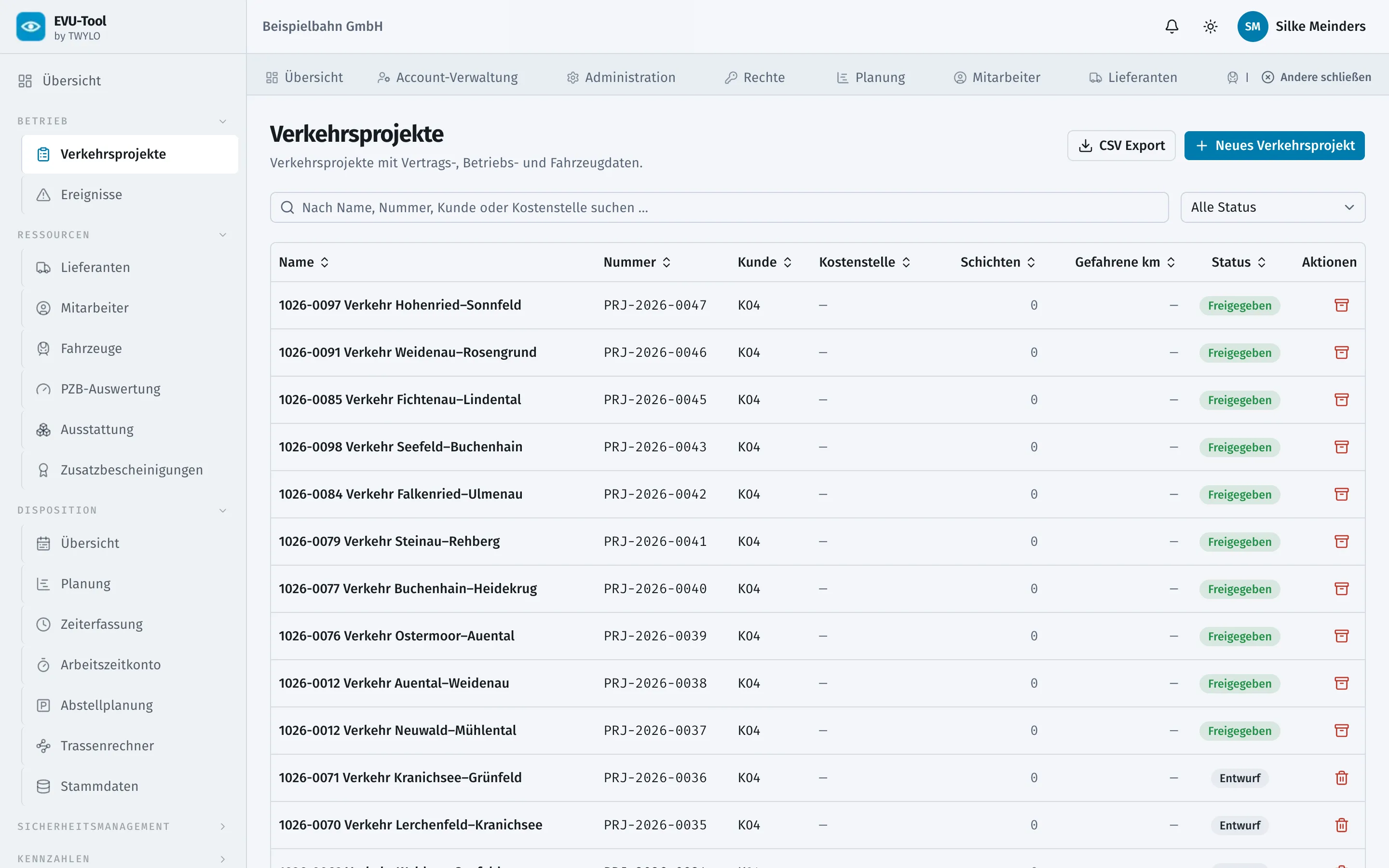The image size is (1389, 868).
Task: Open the notifications bell
Action: [x=1171, y=27]
